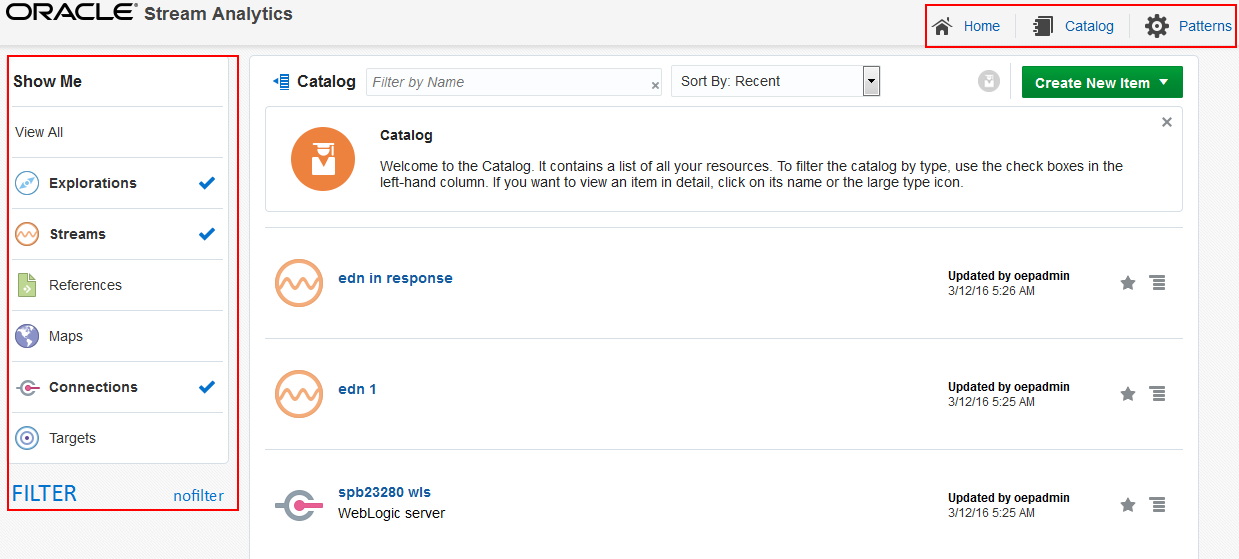Open the Sort By: Recent dropdown

[775, 81]
